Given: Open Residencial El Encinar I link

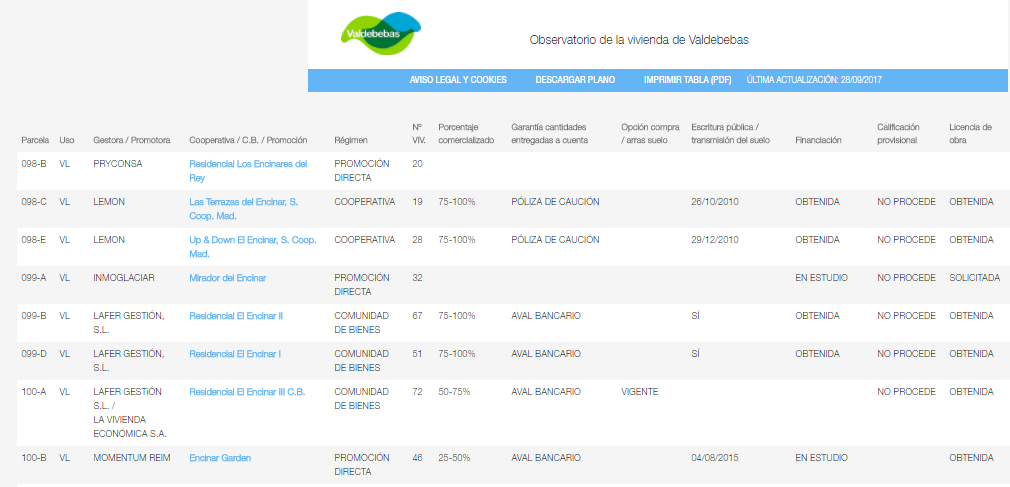Looking at the screenshot, I should click(x=235, y=354).
